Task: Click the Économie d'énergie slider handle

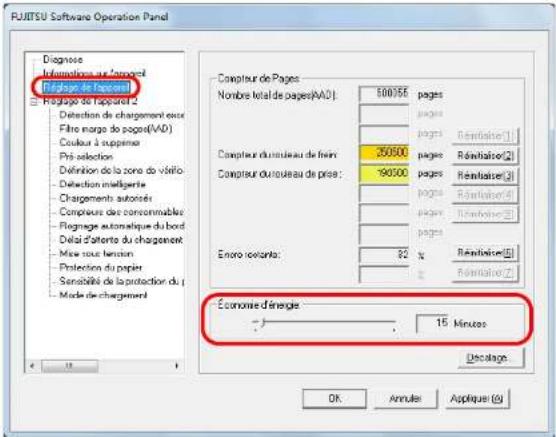Action: point(263,322)
